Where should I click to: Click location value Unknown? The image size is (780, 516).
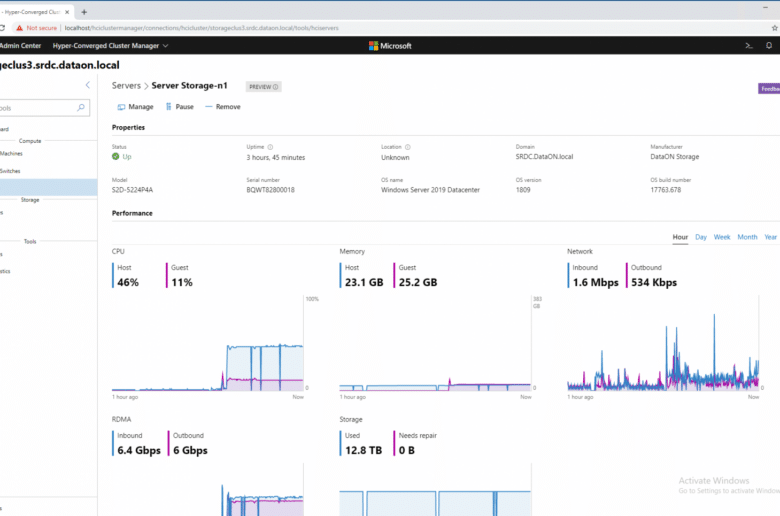[395, 158]
